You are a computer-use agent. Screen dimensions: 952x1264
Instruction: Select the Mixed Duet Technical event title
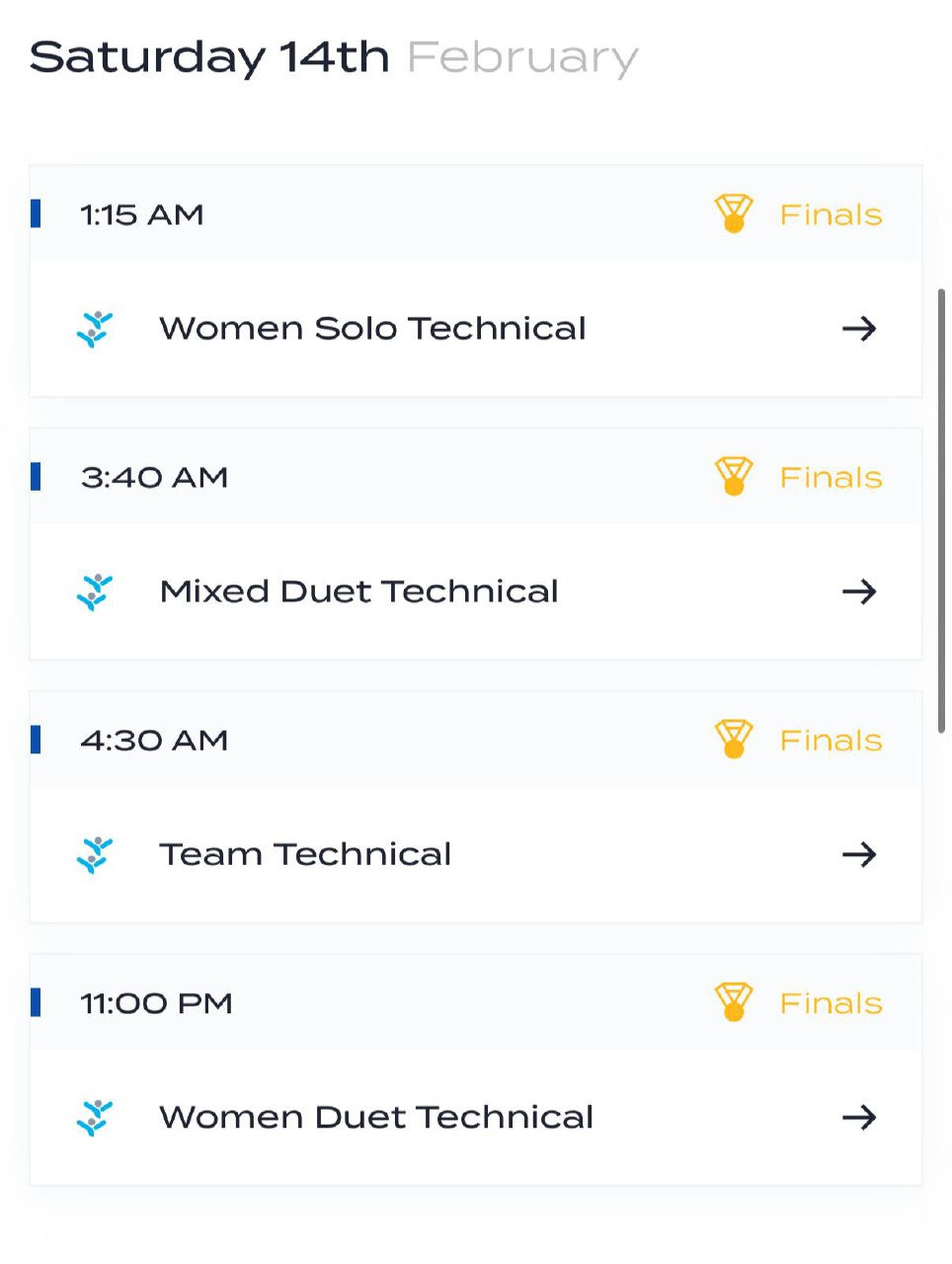click(358, 592)
